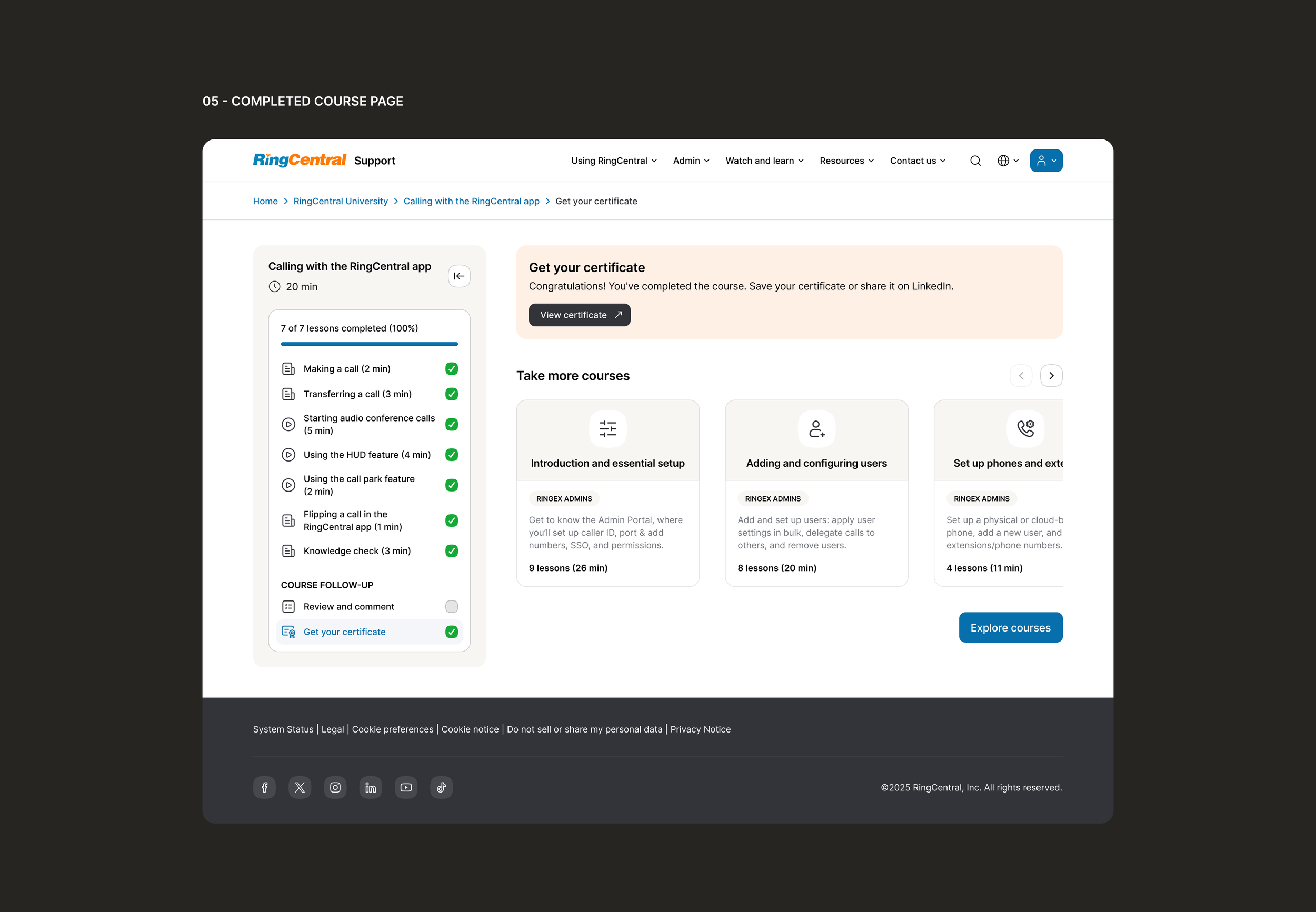Open the TikTok social icon

click(442, 787)
